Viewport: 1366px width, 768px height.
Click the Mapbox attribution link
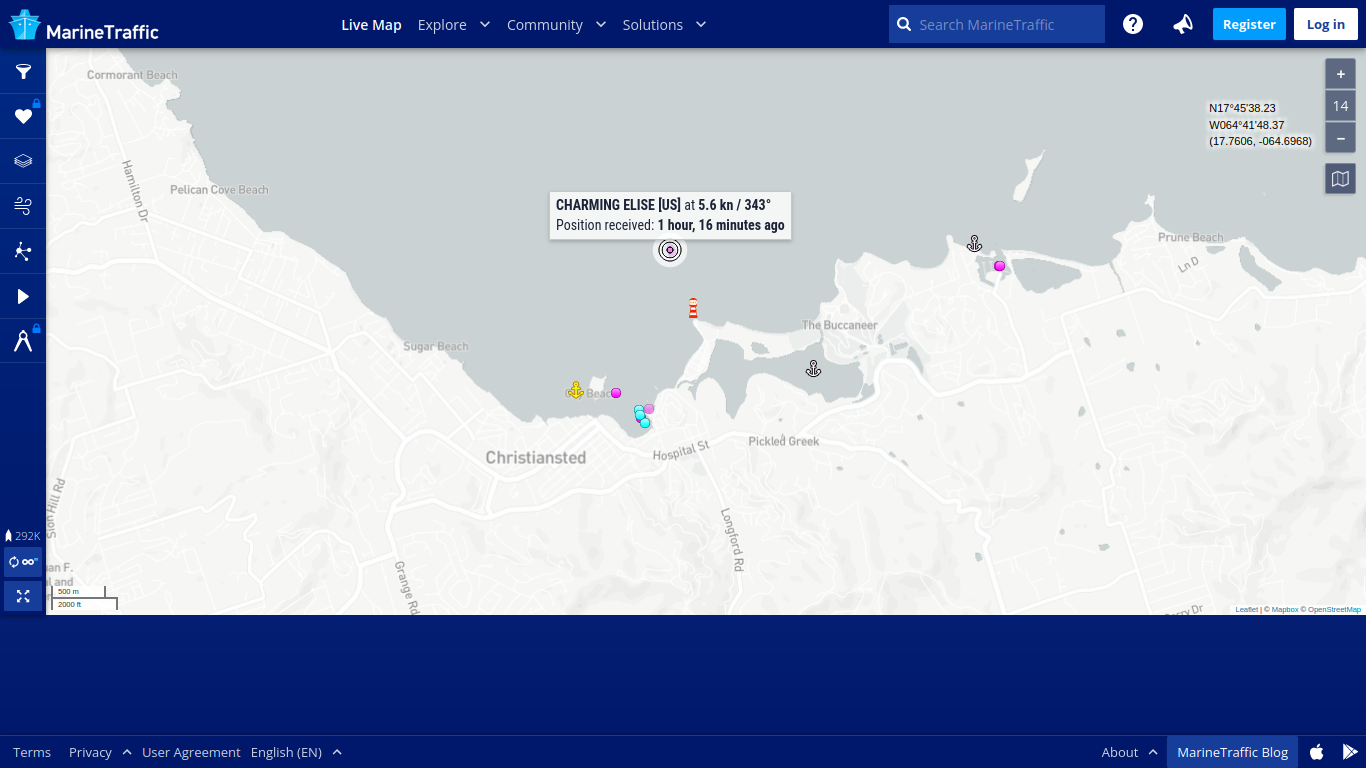pos(1284,609)
